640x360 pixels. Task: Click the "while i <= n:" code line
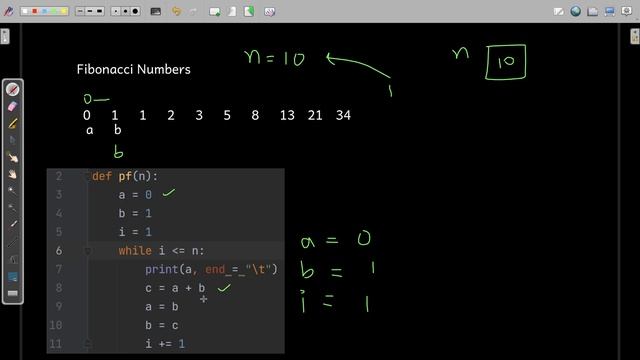[161, 251]
